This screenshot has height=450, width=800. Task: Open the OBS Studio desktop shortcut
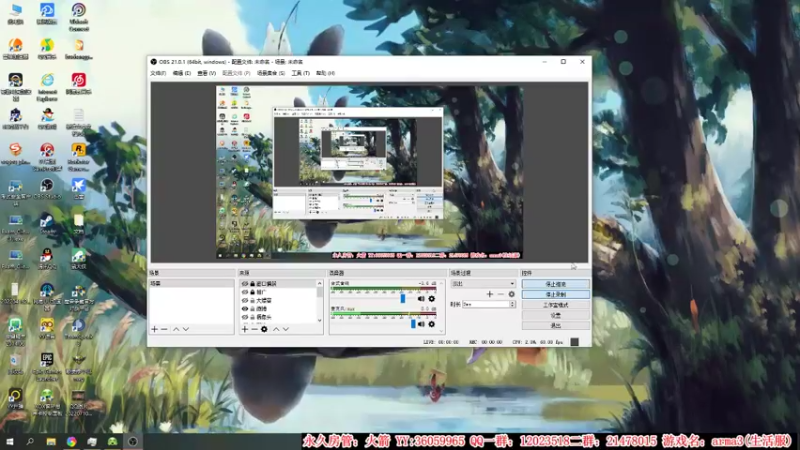pyautogui.click(x=47, y=189)
